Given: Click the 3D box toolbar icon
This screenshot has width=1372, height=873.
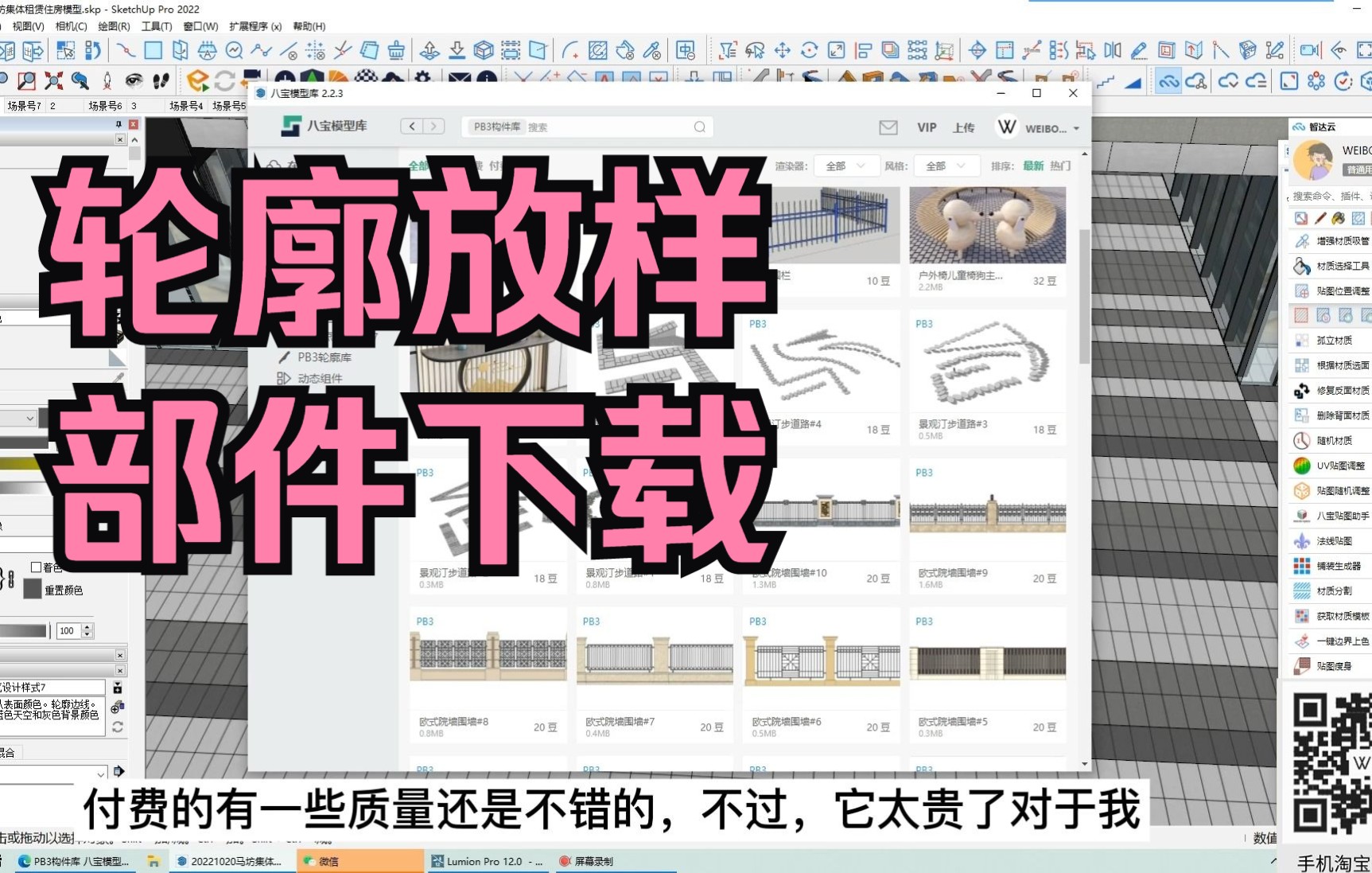Looking at the screenshot, I should click(484, 51).
